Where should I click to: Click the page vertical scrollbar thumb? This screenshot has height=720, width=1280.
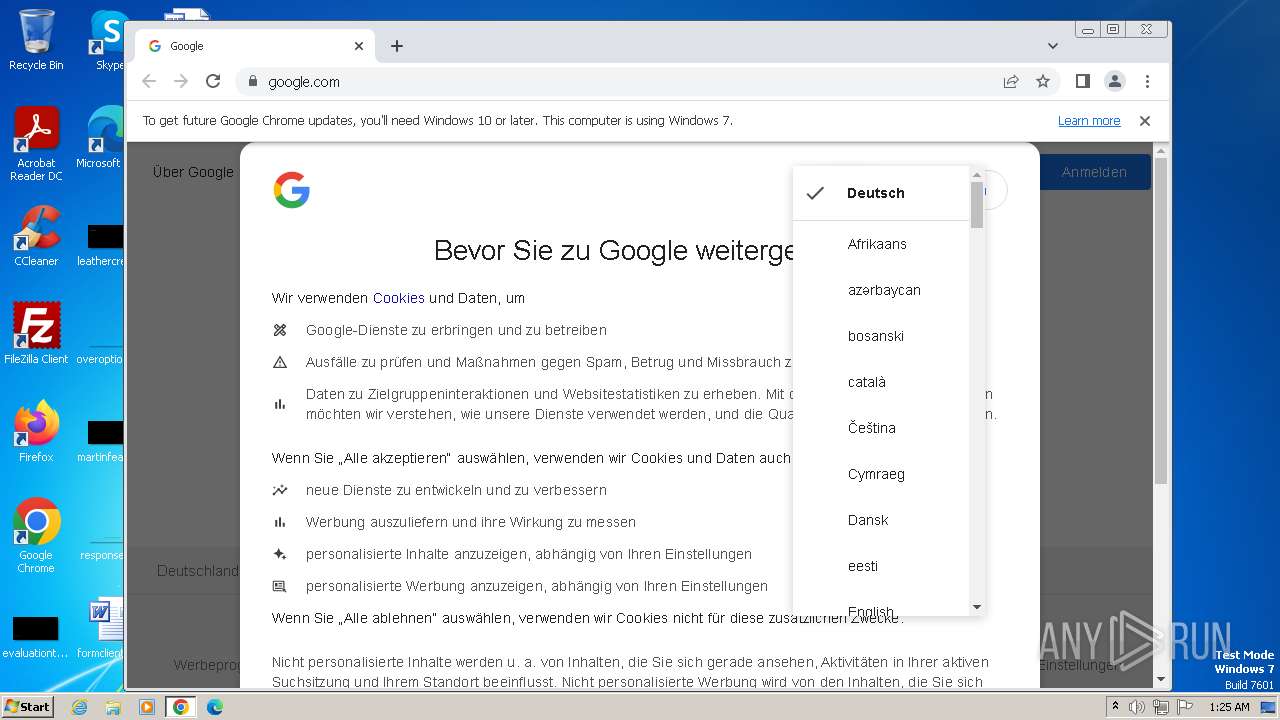click(1160, 320)
